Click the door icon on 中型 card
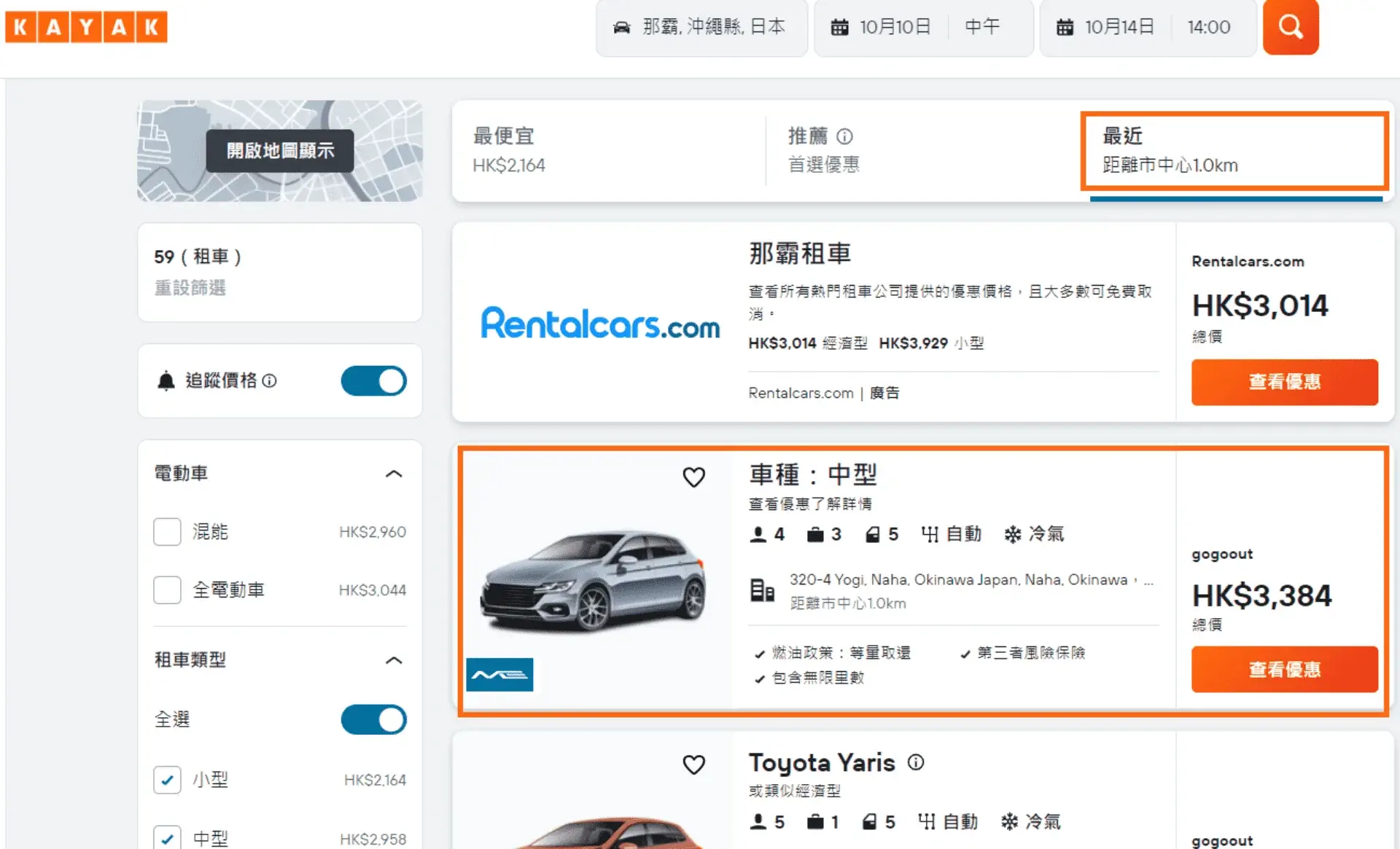 pyautogui.click(x=872, y=535)
